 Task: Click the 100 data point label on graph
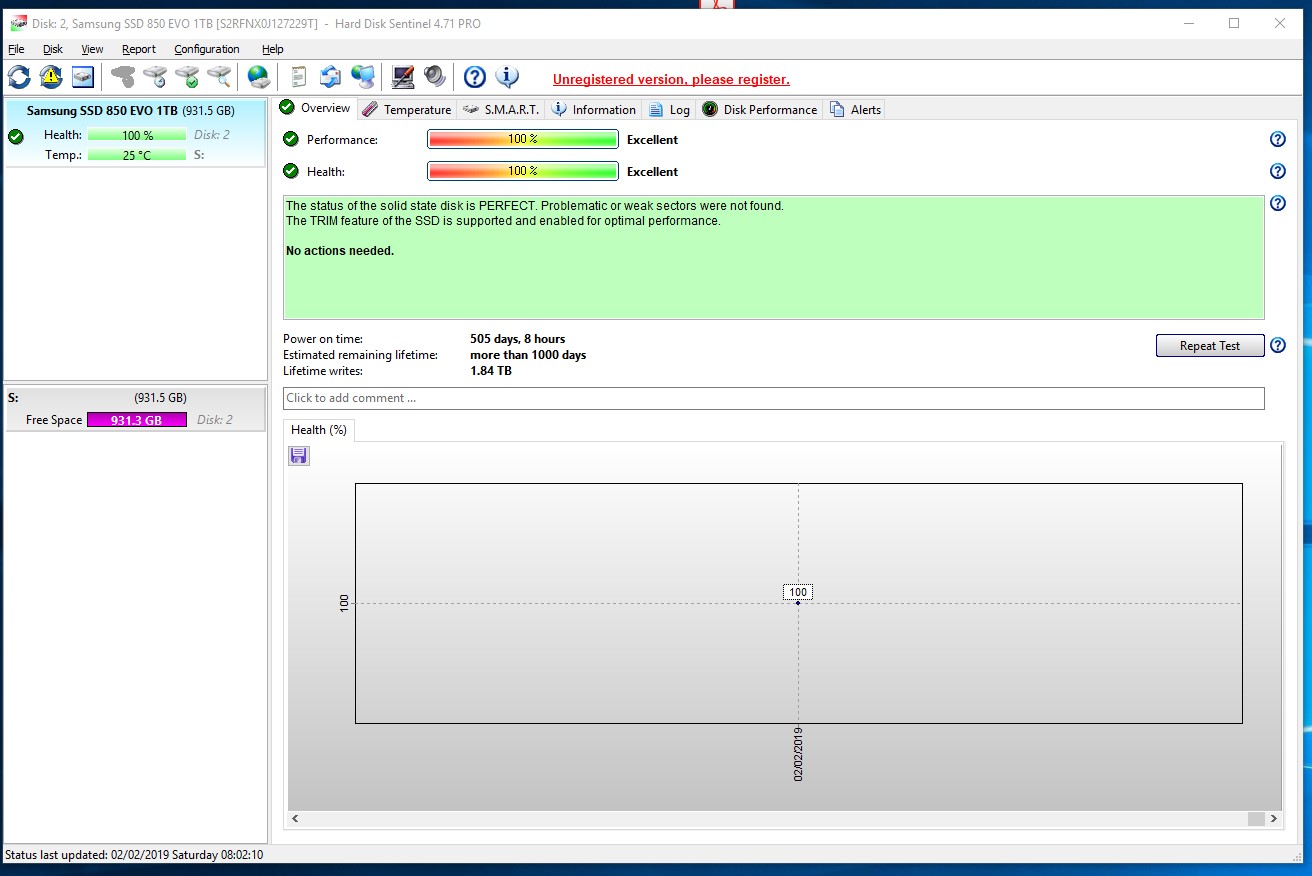click(x=797, y=592)
